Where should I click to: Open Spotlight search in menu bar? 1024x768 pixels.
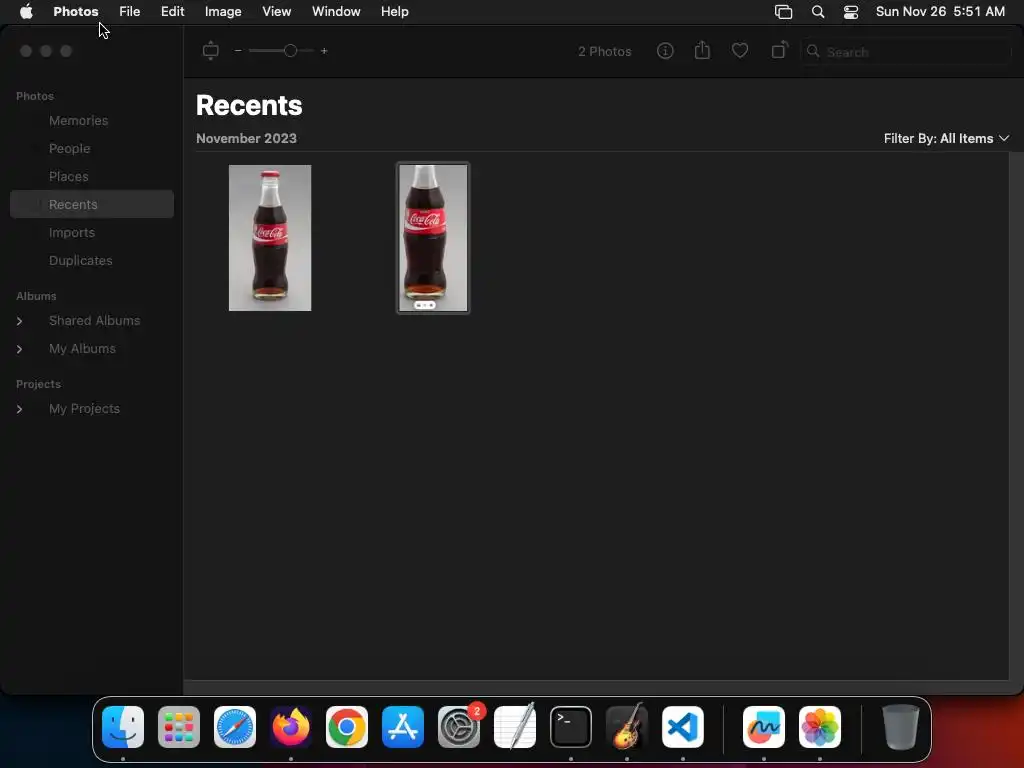coord(818,12)
